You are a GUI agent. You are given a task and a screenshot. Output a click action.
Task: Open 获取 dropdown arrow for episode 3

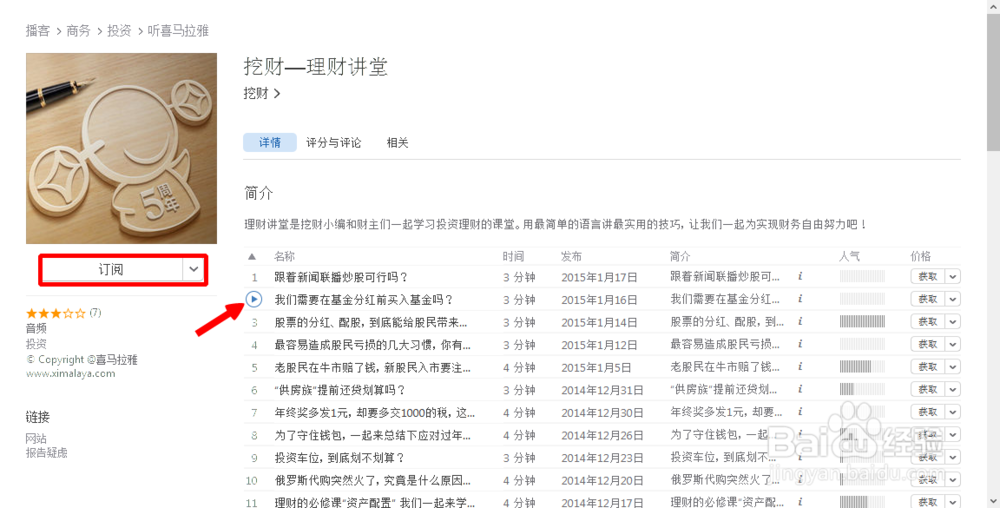tap(953, 322)
